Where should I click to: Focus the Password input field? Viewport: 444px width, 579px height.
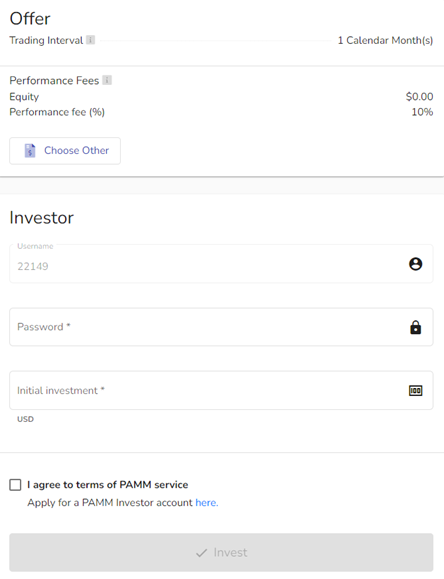[x=221, y=327]
